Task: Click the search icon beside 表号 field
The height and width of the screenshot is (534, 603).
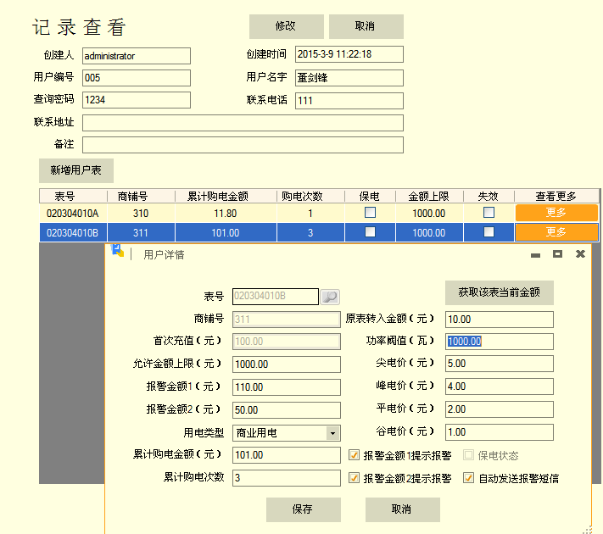Action: pyautogui.click(x=330, y=297)
